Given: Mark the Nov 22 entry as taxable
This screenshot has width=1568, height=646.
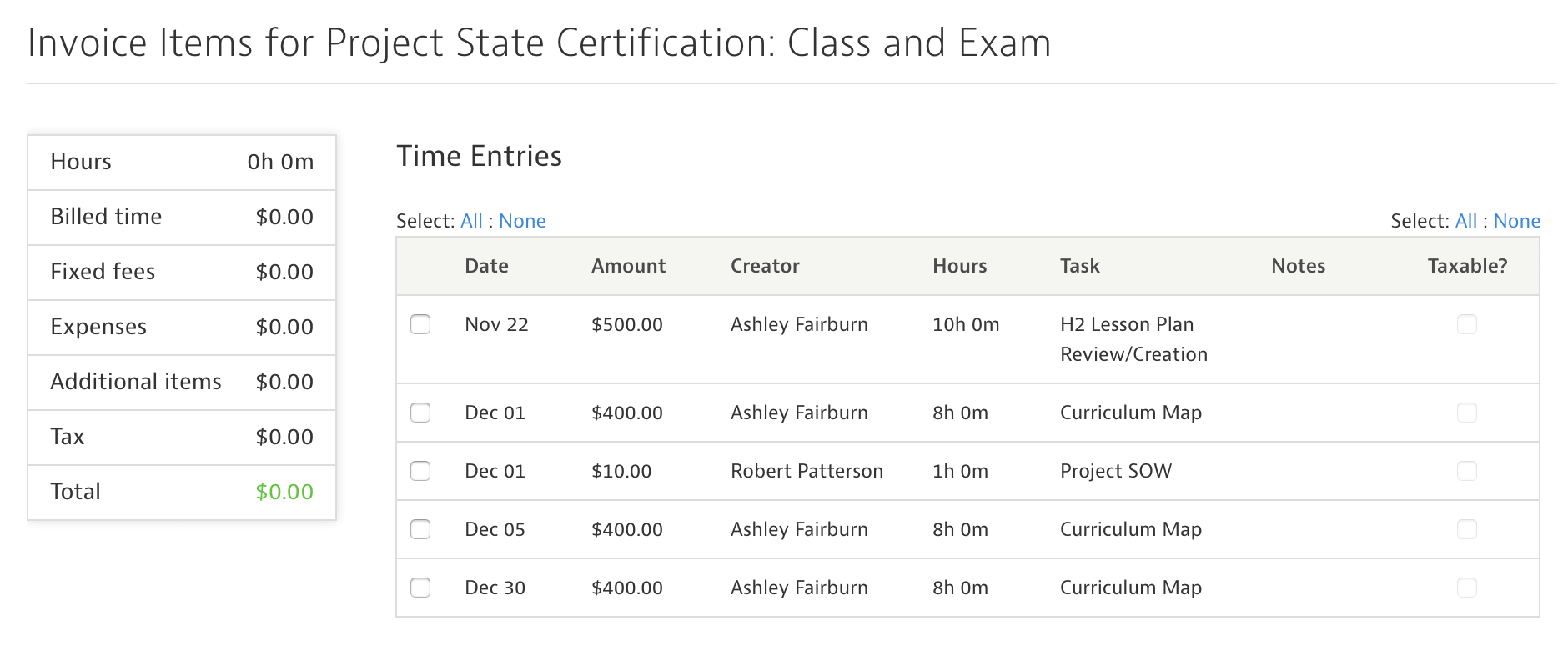Looking at the screenshot, I should [1466, 325].
